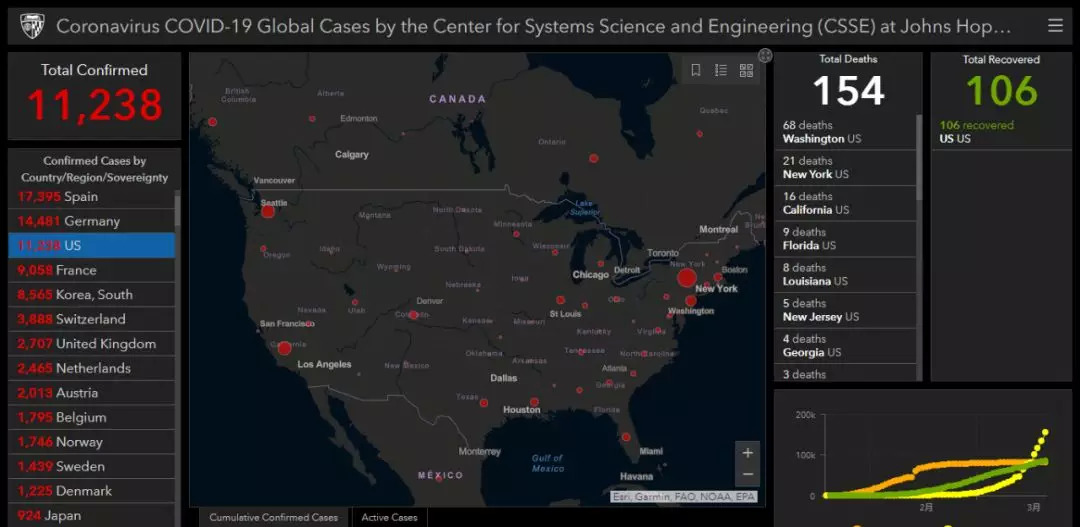Select 8 deaths Louisiana US entry
Screen dimensions: 1080x527
coord(845,275)
